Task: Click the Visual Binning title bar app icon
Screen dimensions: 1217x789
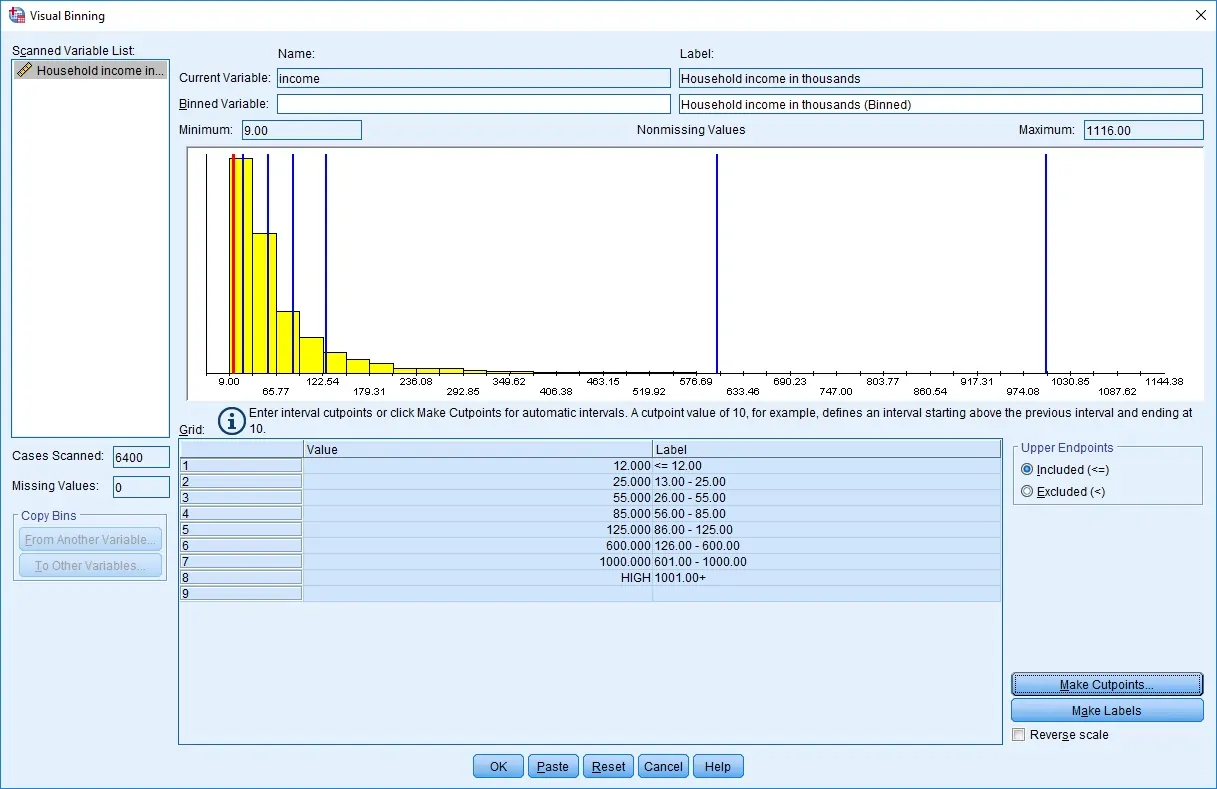Action: tap(17, 15)
